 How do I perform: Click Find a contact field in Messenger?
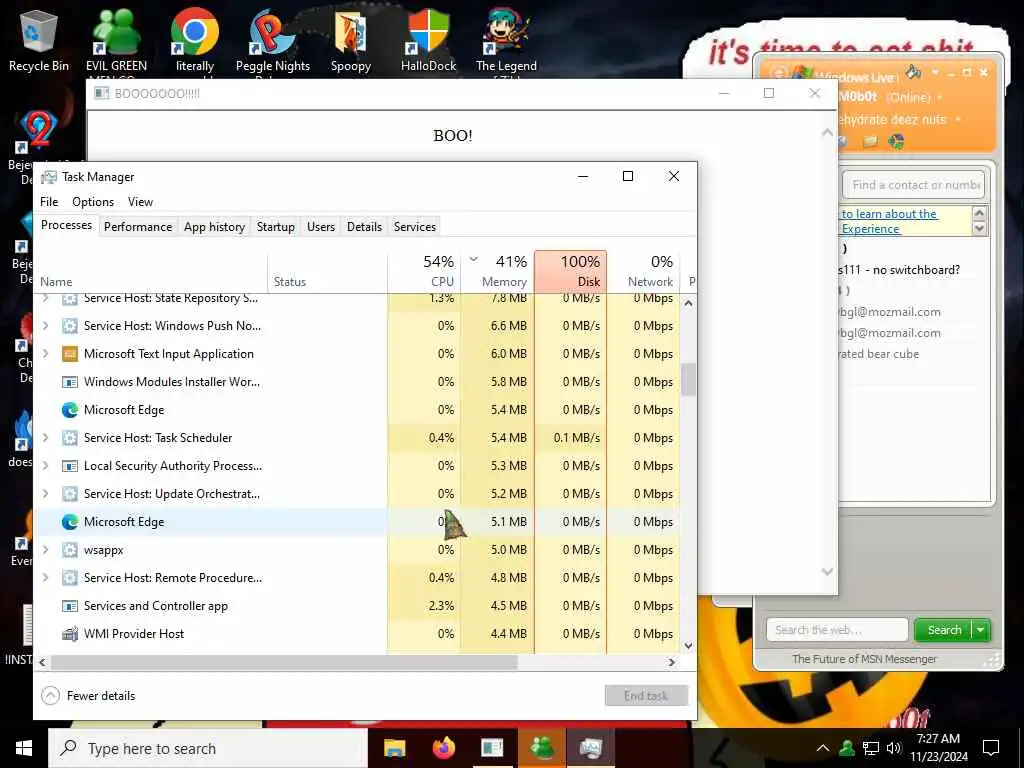point(914,185)
